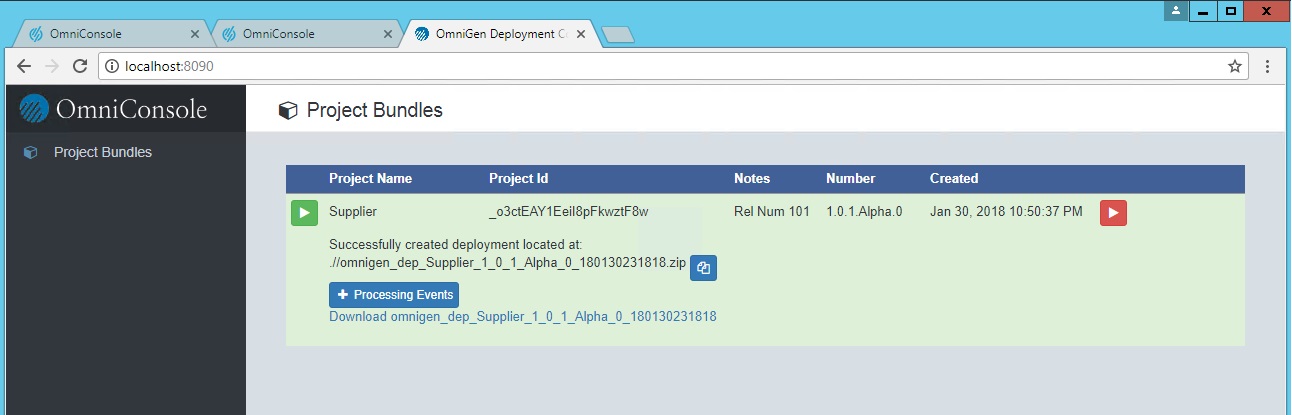
Task: Click version number 1.0.1.Alpha.0
Action: pos(864,212)
